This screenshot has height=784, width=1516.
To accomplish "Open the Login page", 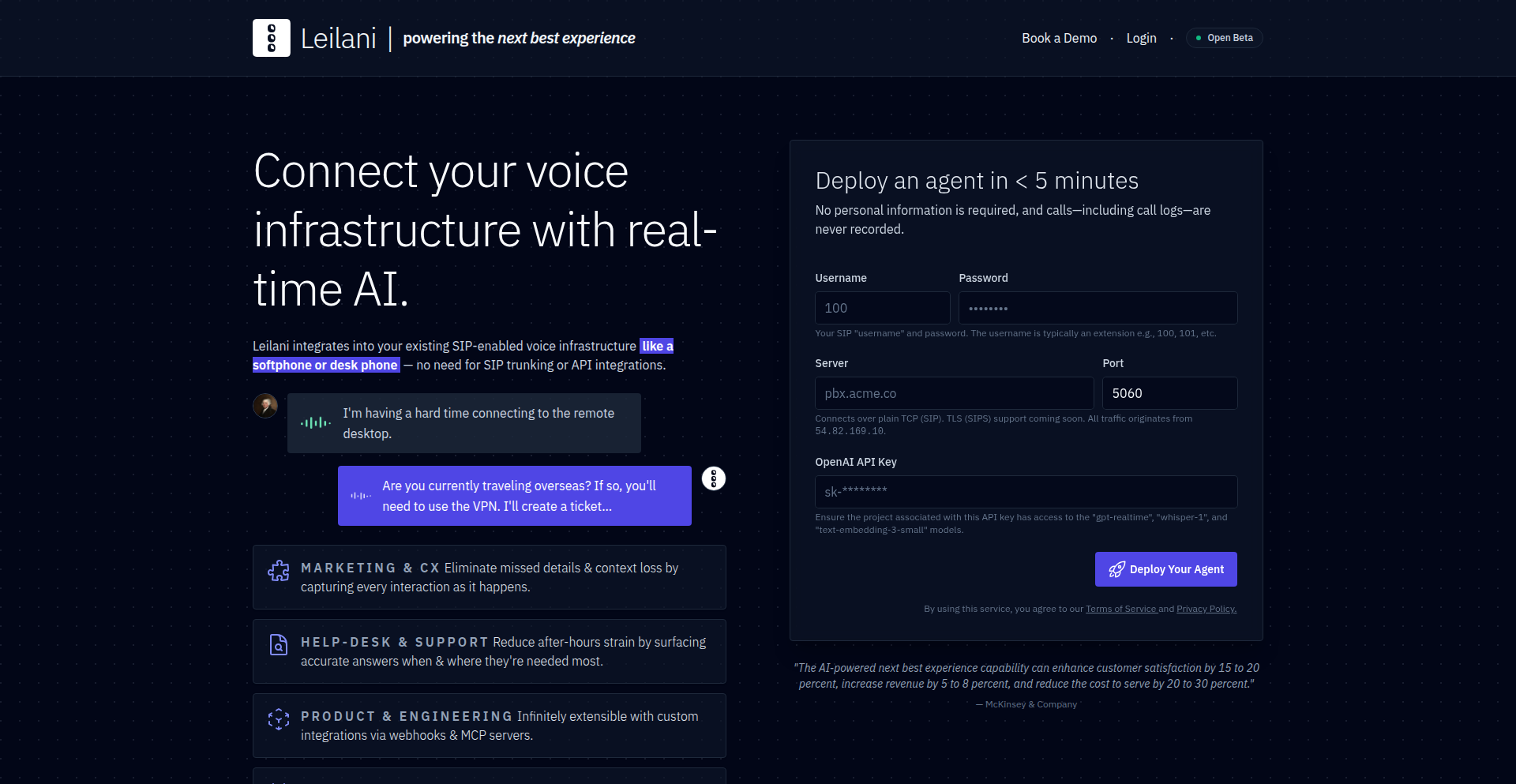I will [1141, 38].
